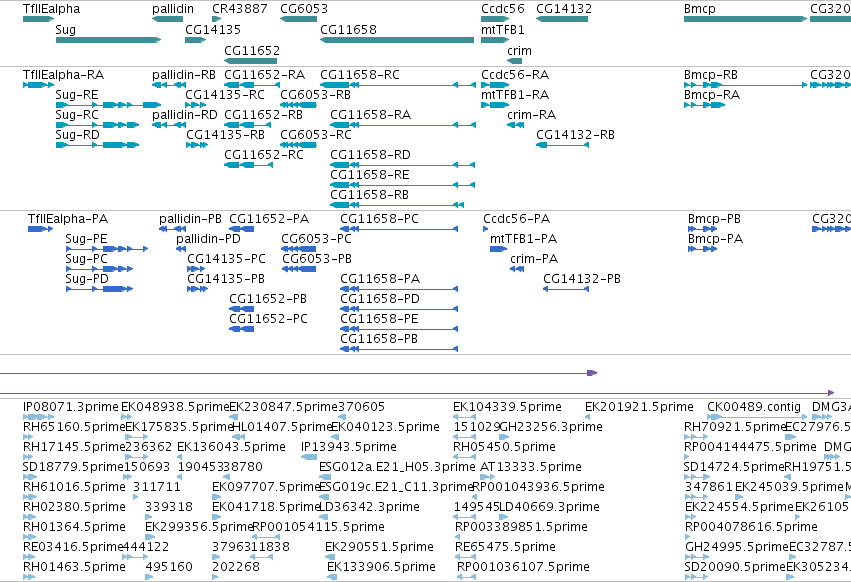Screen dimensions: 851x582
Task: Select EST EK133906.5prime
Action: [332, 577]
